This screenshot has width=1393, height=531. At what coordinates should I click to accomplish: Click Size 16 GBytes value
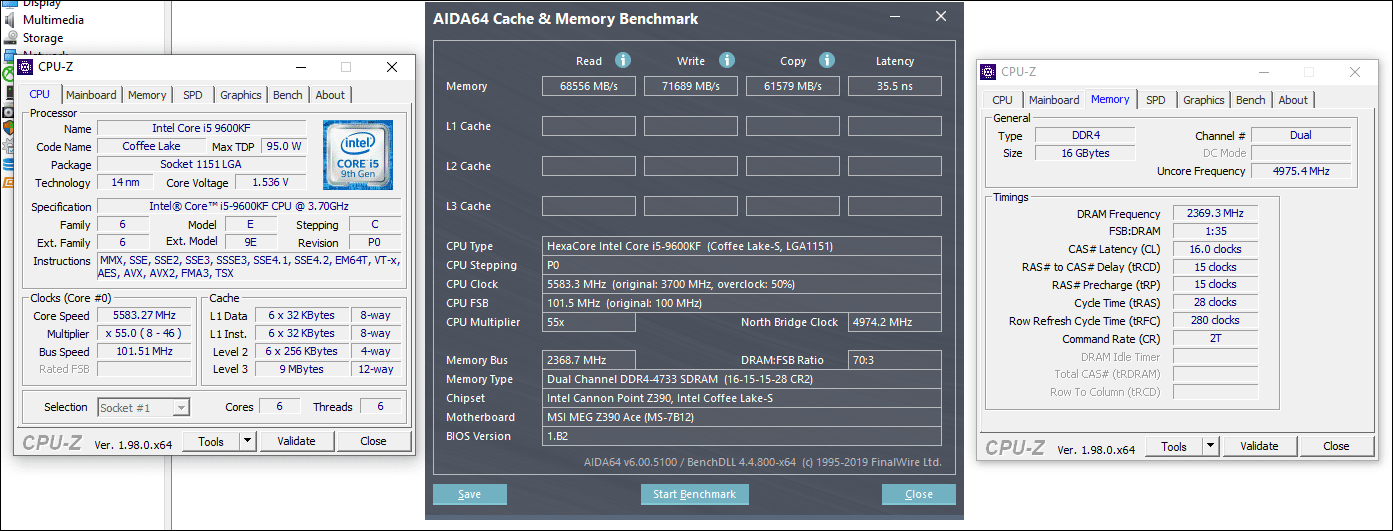pyautogui.click(x=1084, y=153)
